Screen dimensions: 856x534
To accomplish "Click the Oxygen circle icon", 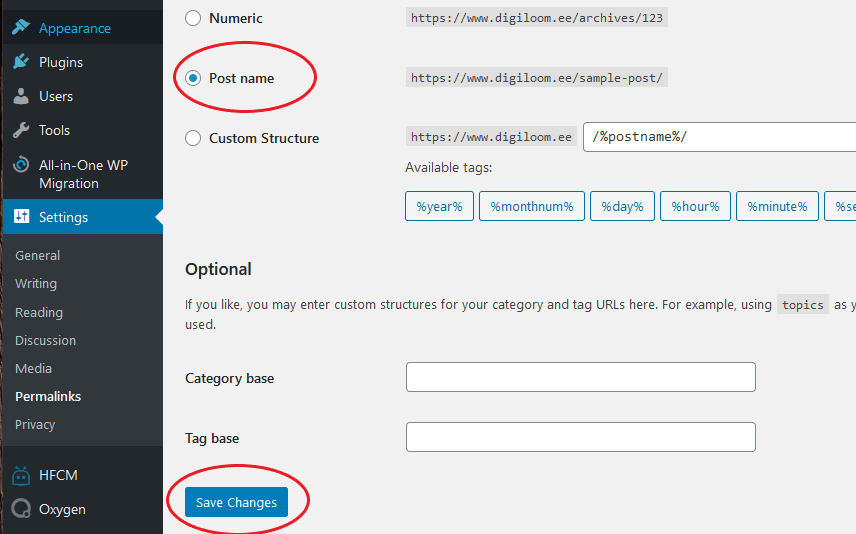I will point(21,508).
